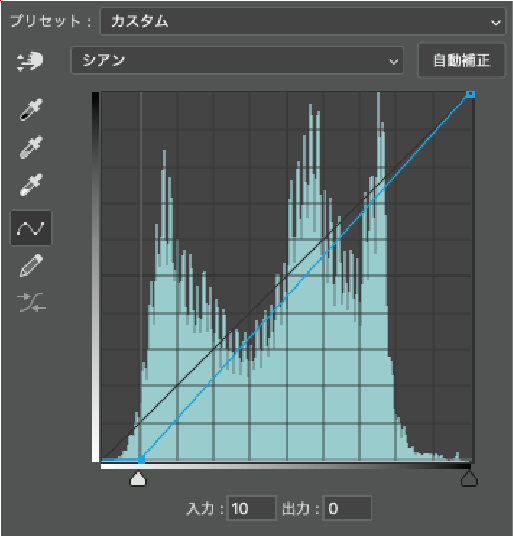Activate the edit points curve tool
The height and width of the screenshot is (536, 513).
tap(31, 228)
